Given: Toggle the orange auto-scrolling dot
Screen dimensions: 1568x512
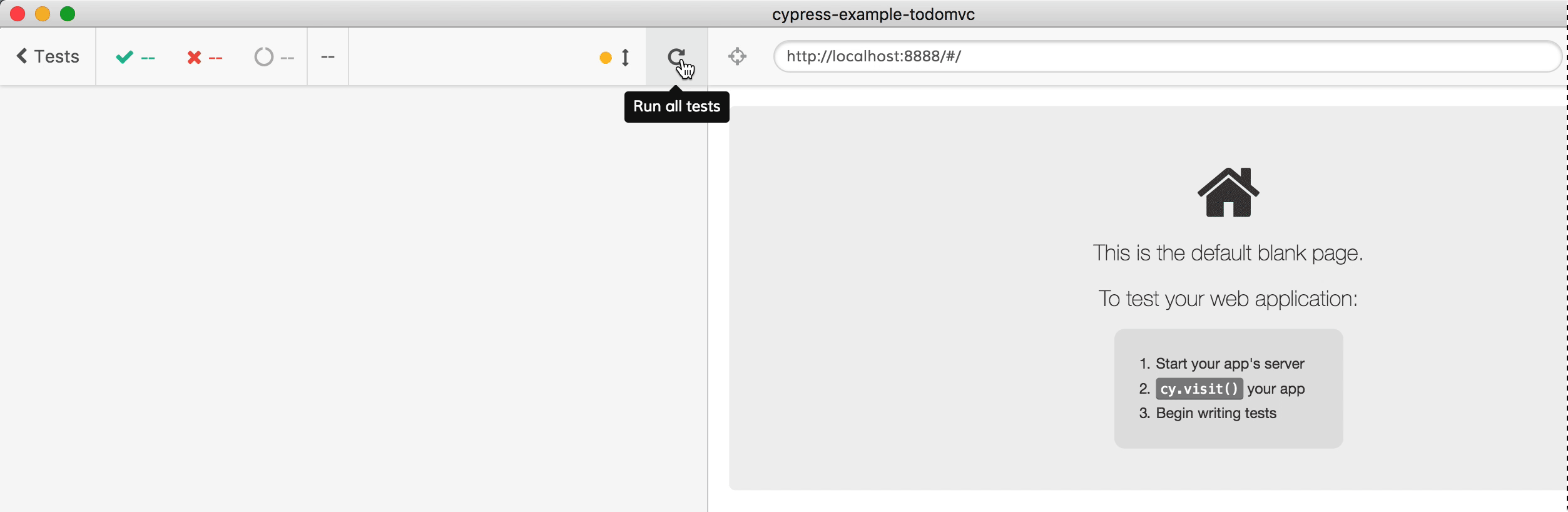Looking at the screenshot, I should coord(605,58).
